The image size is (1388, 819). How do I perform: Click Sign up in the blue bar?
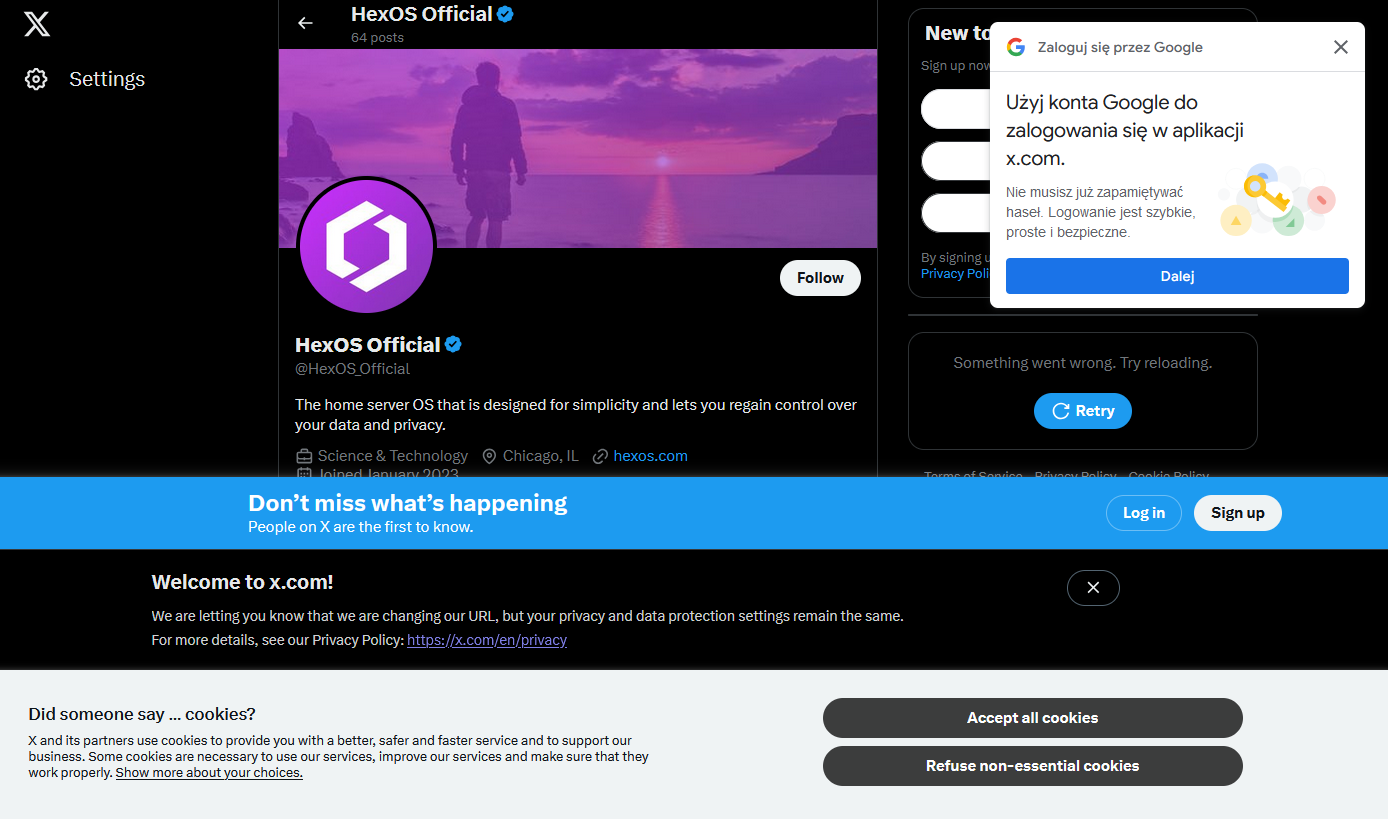pyautogui.click(x=1237, y=513)
